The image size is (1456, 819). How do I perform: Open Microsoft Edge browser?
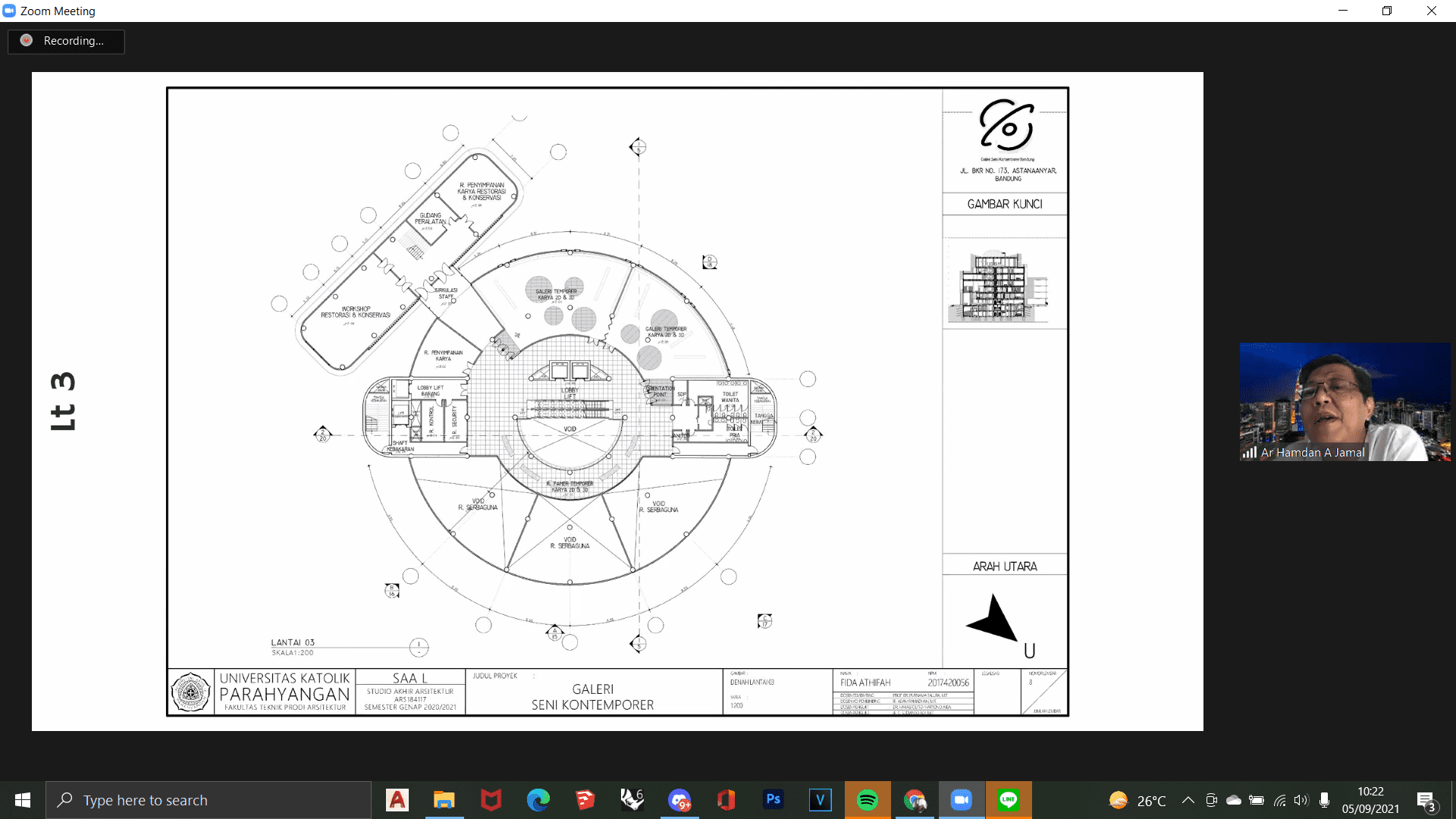coord(538,800)
